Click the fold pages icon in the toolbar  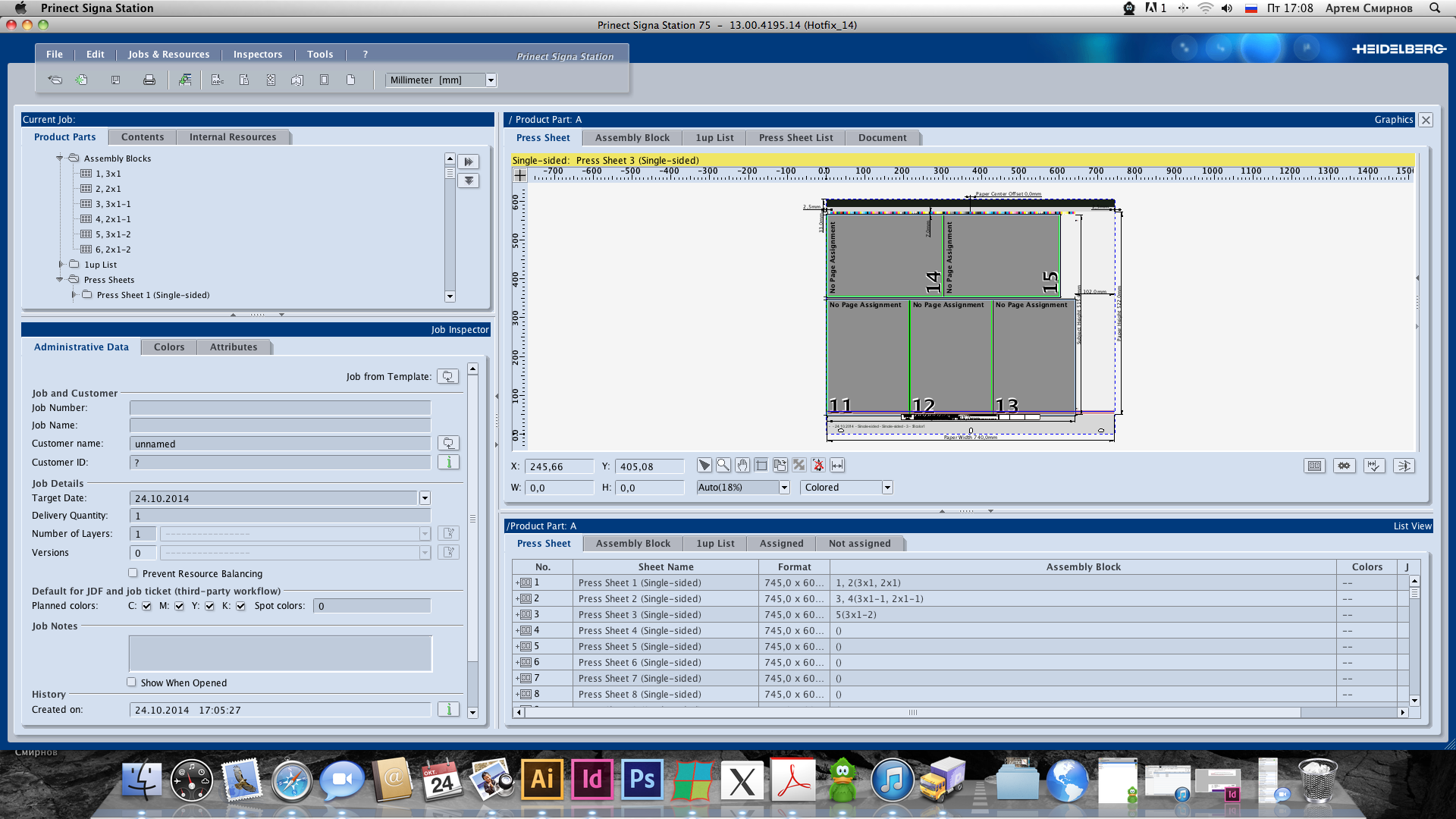(297, 80)
